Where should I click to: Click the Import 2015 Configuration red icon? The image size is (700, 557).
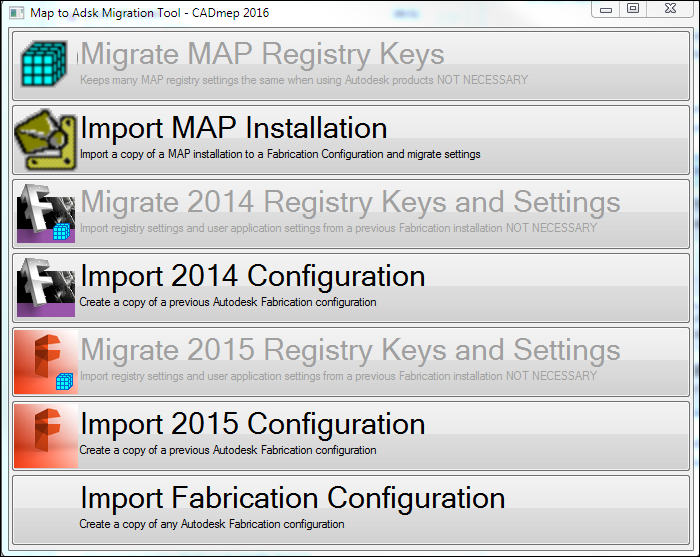coord(46,434)
